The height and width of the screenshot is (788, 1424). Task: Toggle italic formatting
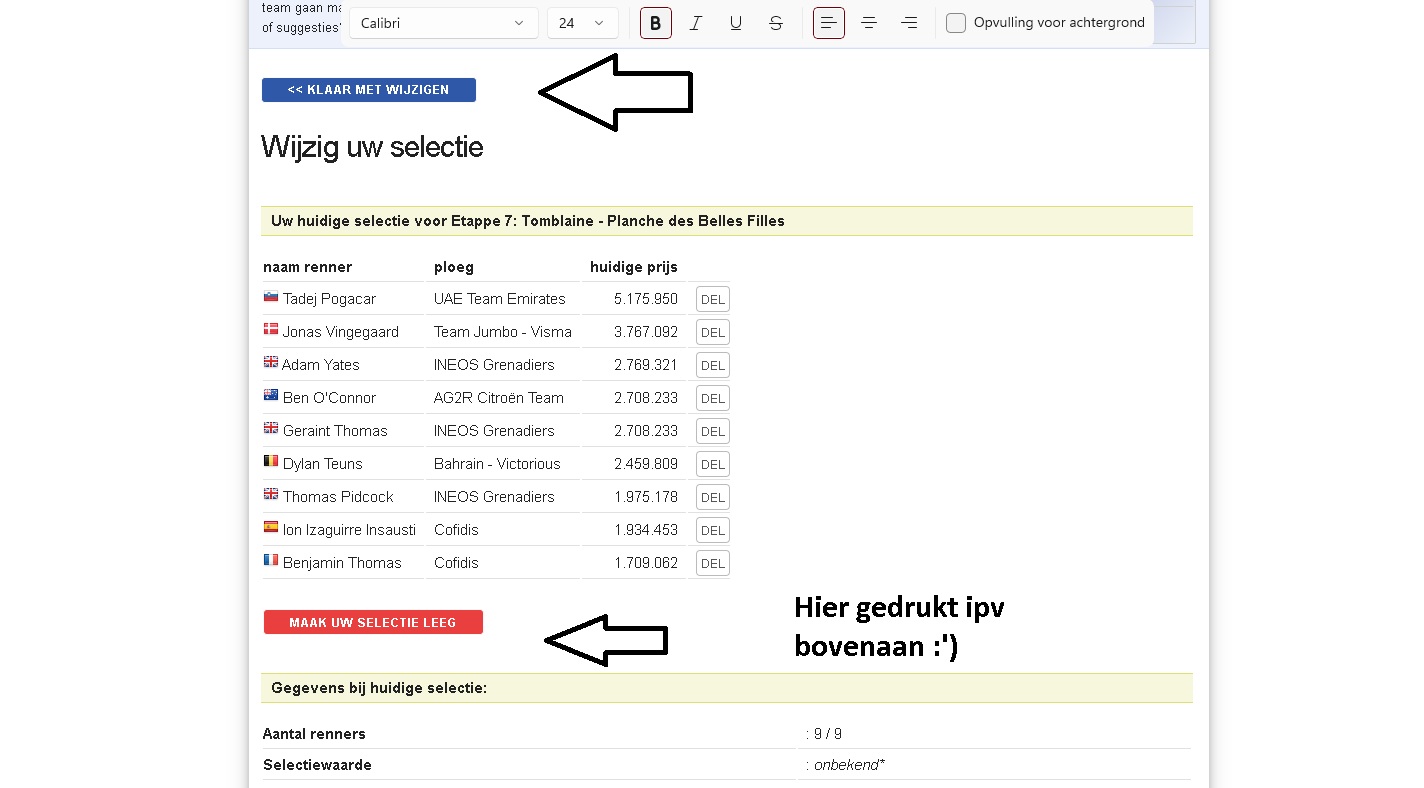point(696,23)
